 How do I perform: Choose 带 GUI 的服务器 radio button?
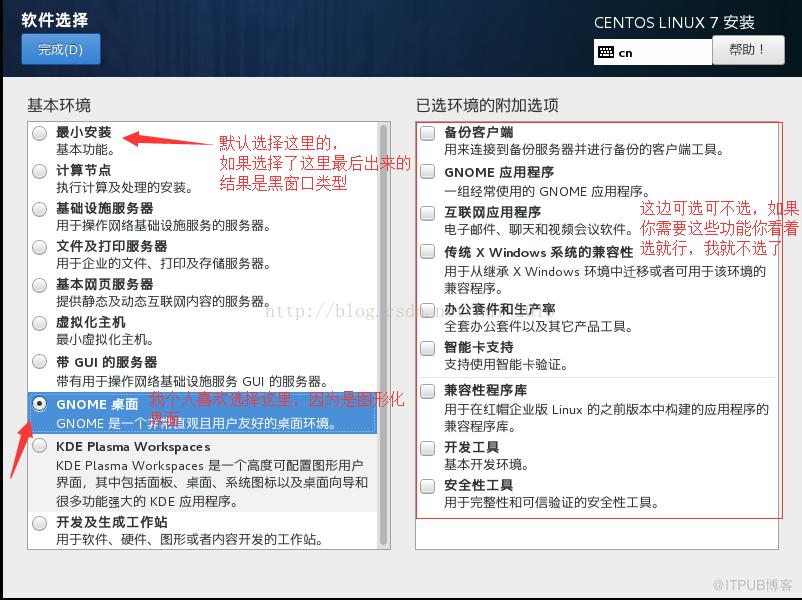39,362
